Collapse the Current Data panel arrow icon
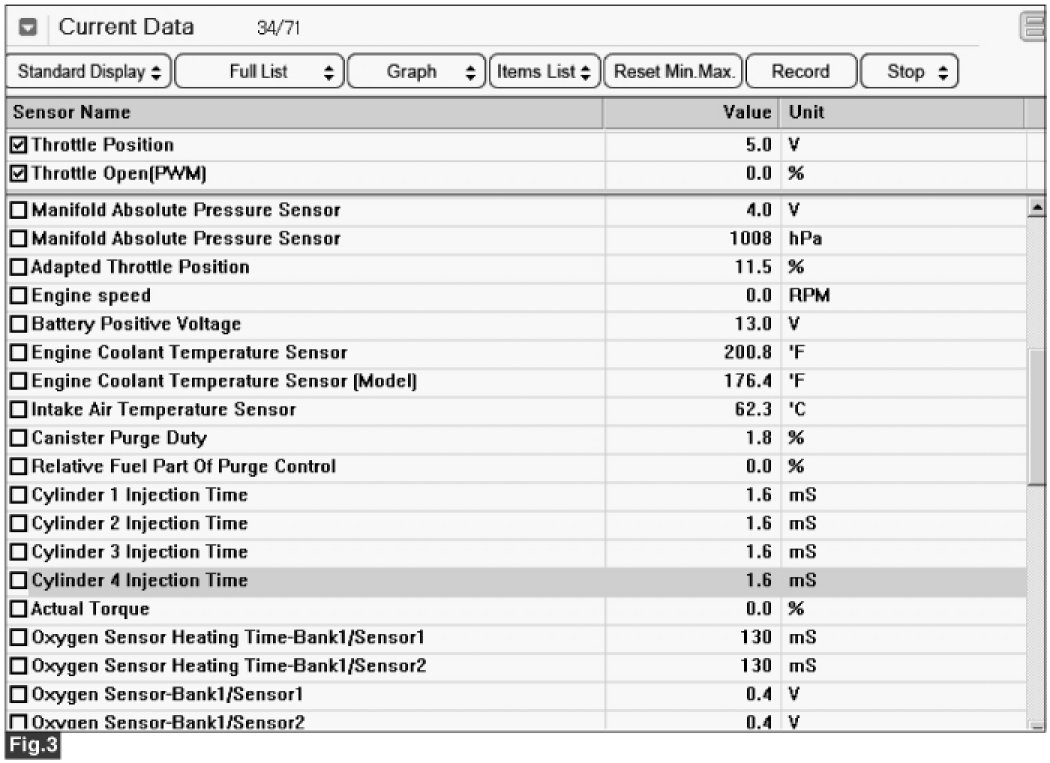 click(28, 28)
